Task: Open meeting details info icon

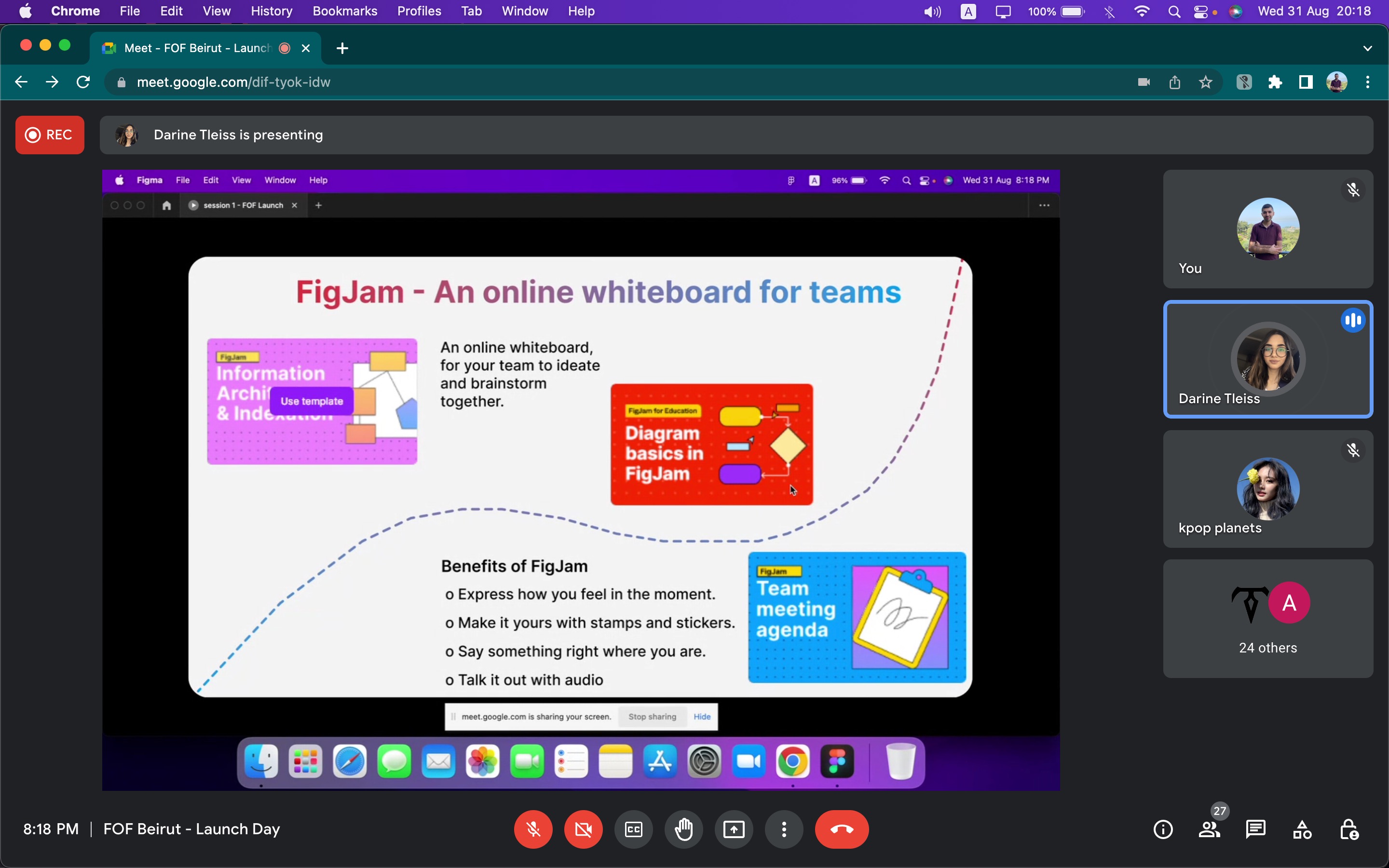Action: tap(1163, 829)
